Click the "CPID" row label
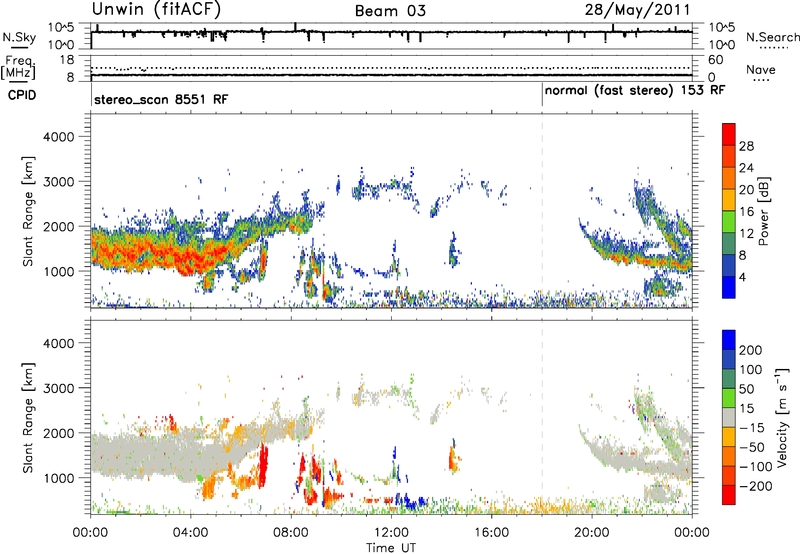This screenshot has width=800, height=554. 22,95
